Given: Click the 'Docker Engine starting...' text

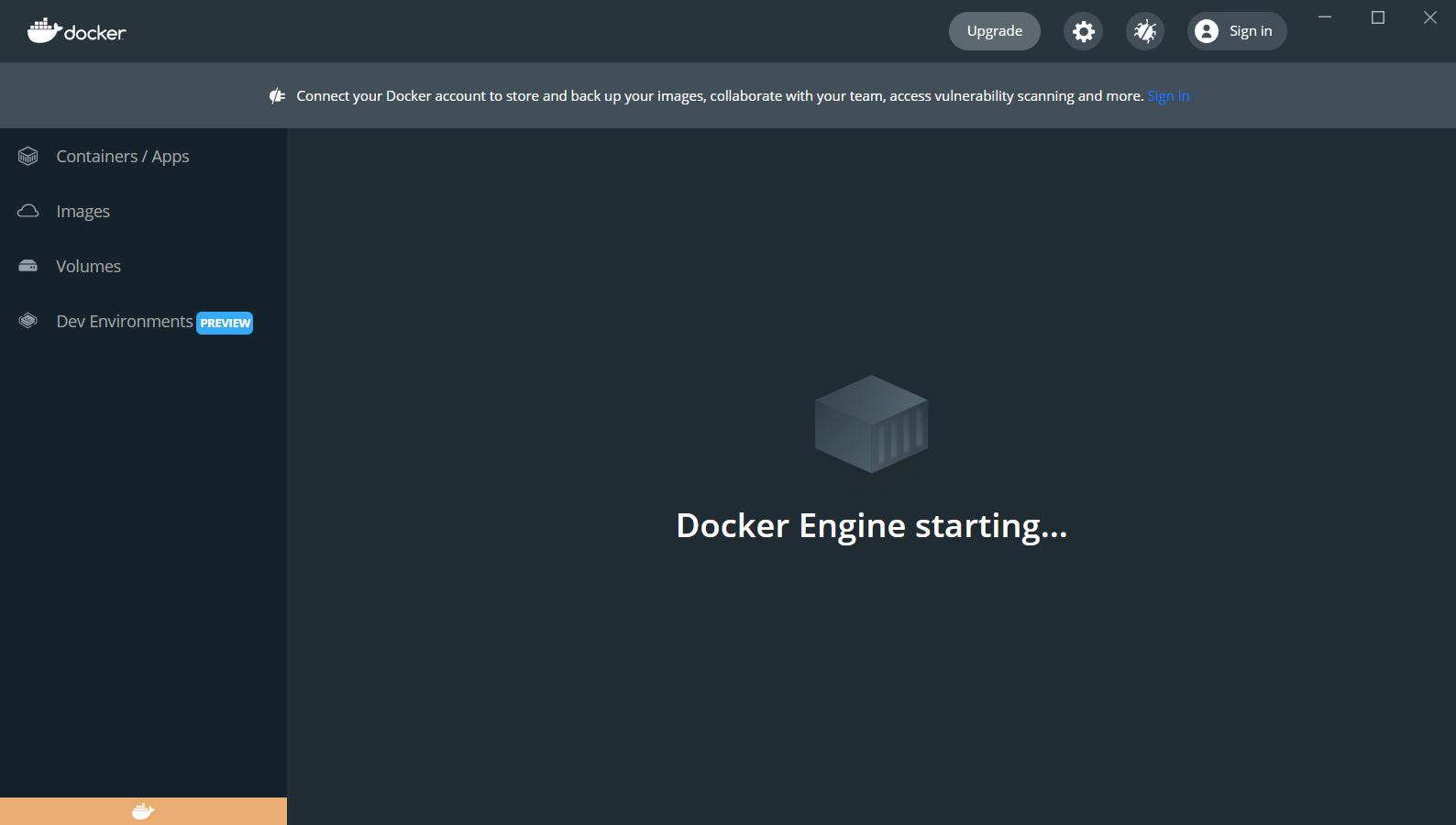Looking at the screenshot, I should coord(871,526).
